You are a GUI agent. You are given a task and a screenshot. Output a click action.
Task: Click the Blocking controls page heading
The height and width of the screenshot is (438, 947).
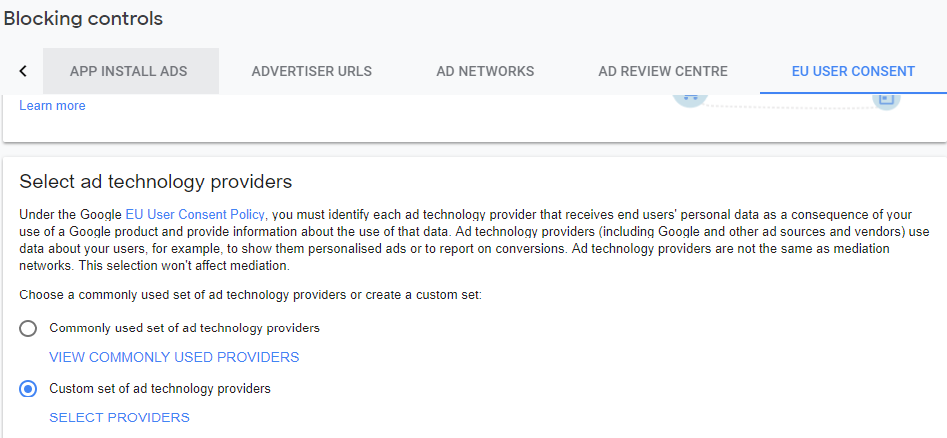click(x=83, y=19)
